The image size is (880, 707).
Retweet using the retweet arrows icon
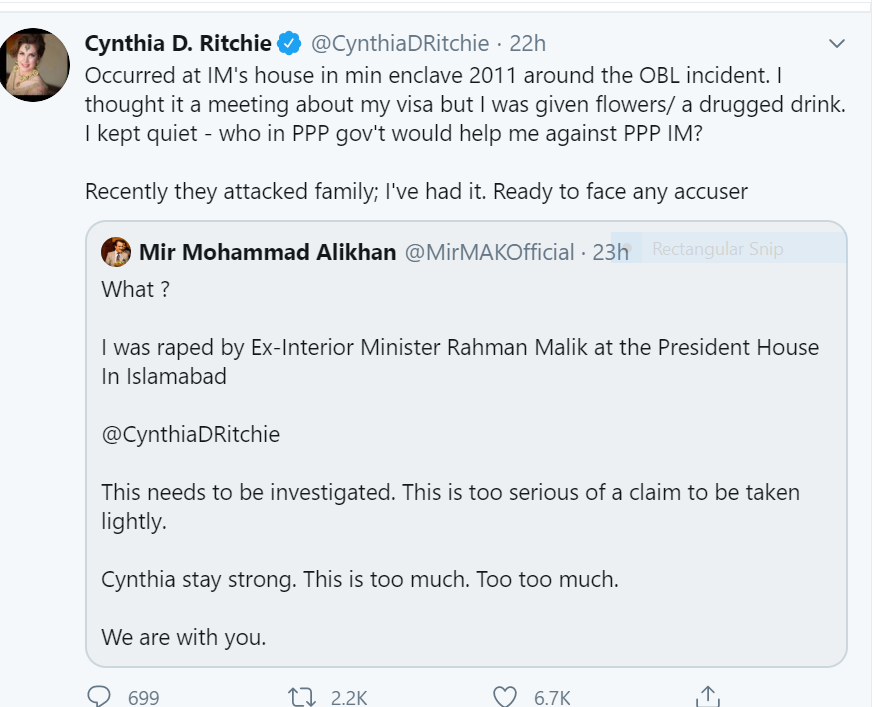302,697
